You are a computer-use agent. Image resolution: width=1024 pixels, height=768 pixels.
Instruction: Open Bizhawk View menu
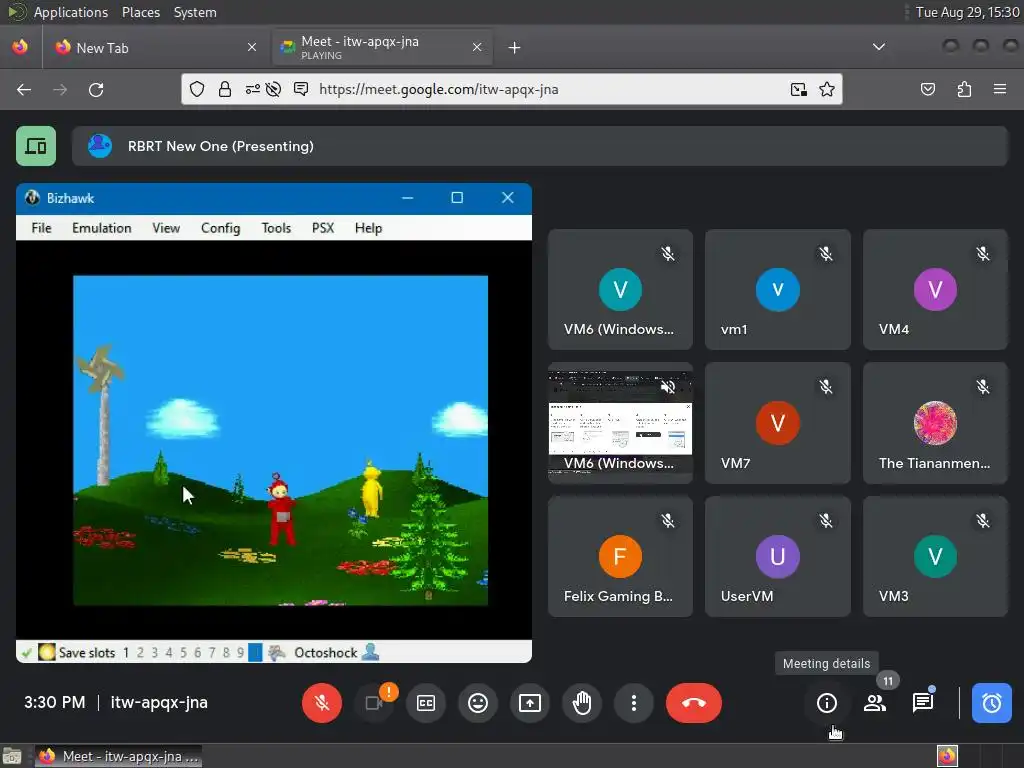pyautogui.click(x=166, y=228)
